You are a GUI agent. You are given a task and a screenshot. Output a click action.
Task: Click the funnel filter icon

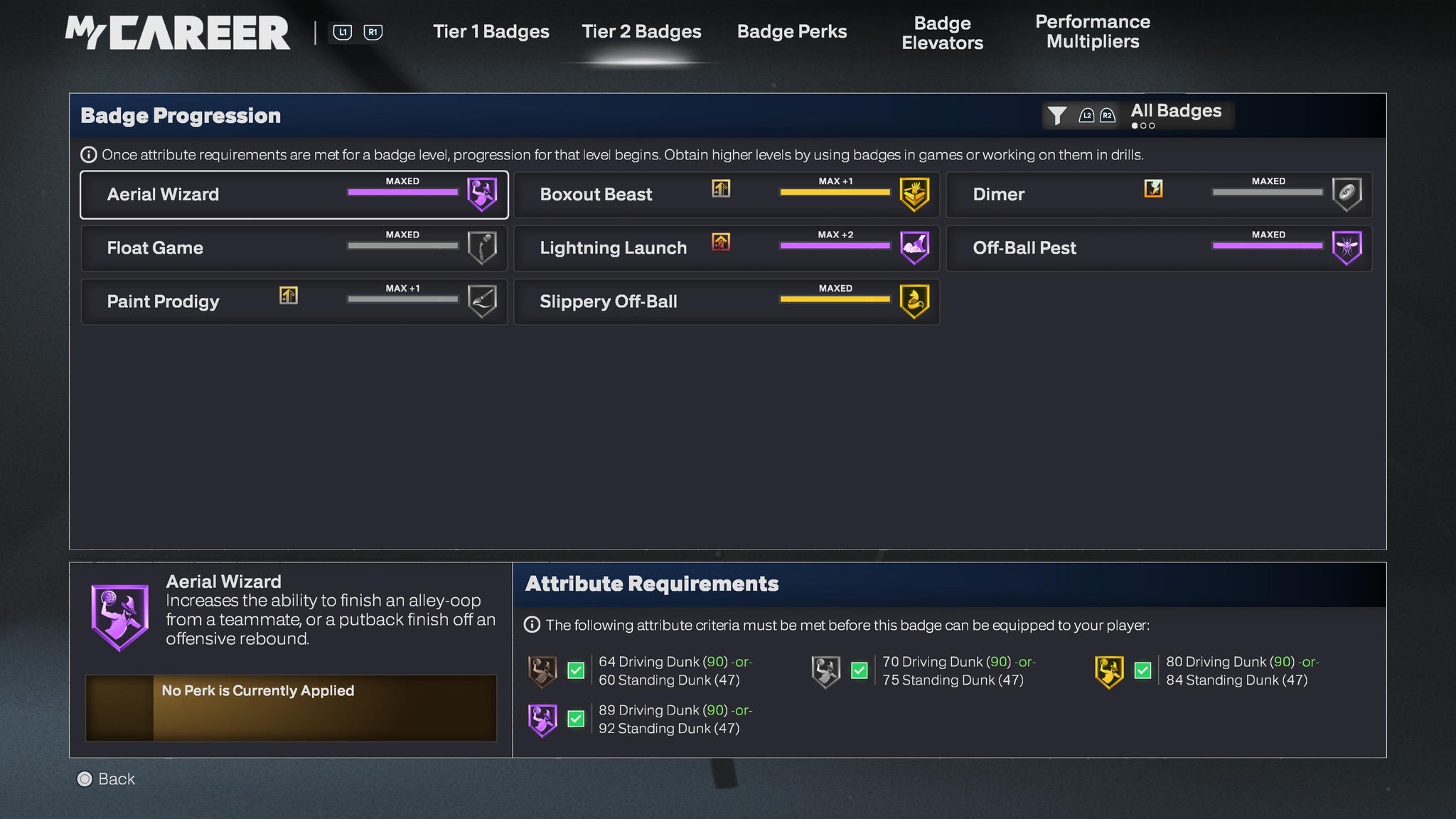pyautogui.click(x=1057, y=115)
